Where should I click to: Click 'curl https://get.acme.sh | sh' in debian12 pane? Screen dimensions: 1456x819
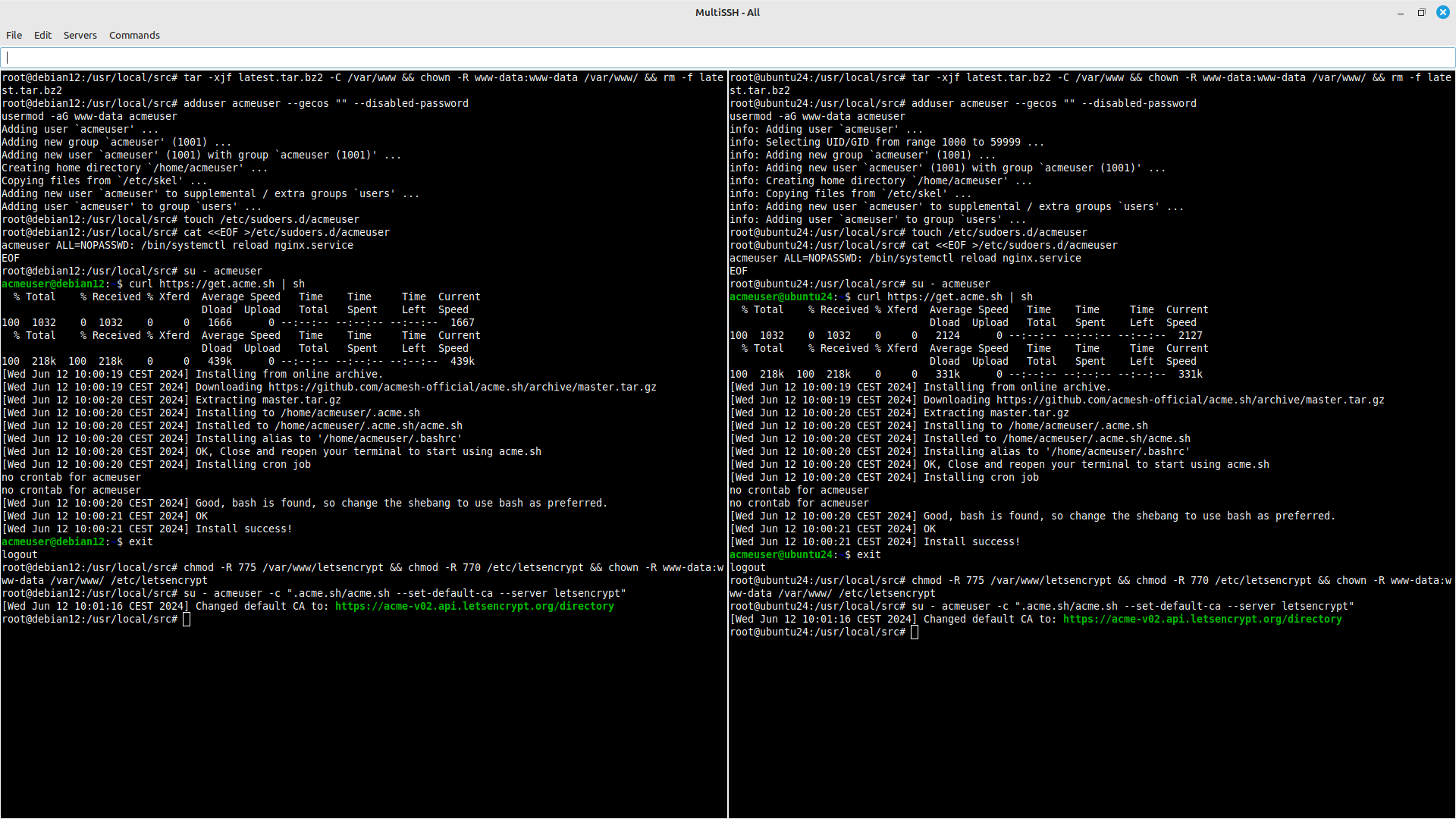[x=217, y=284]
